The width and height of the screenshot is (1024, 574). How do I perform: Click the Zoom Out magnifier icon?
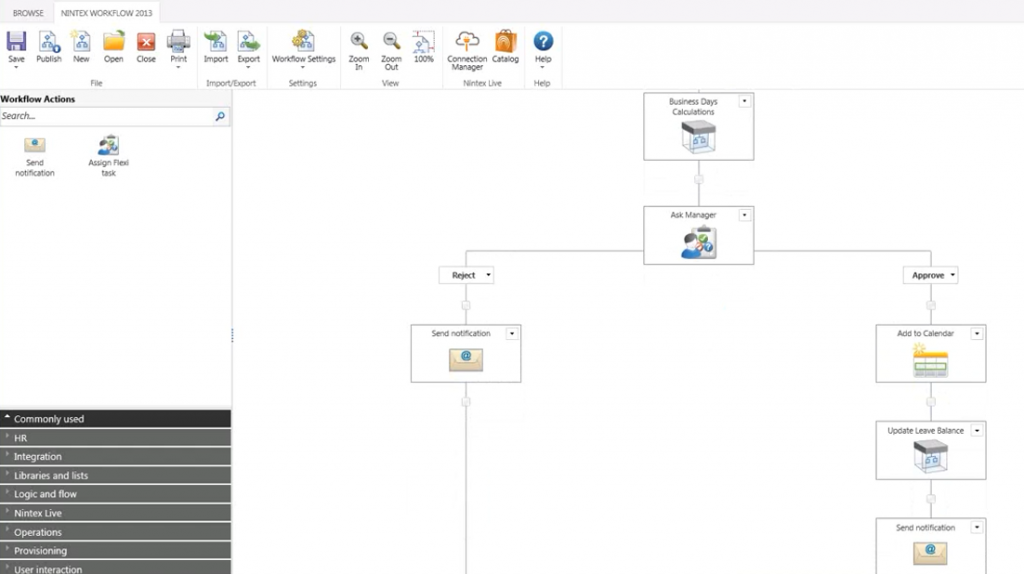pos(391,42)
